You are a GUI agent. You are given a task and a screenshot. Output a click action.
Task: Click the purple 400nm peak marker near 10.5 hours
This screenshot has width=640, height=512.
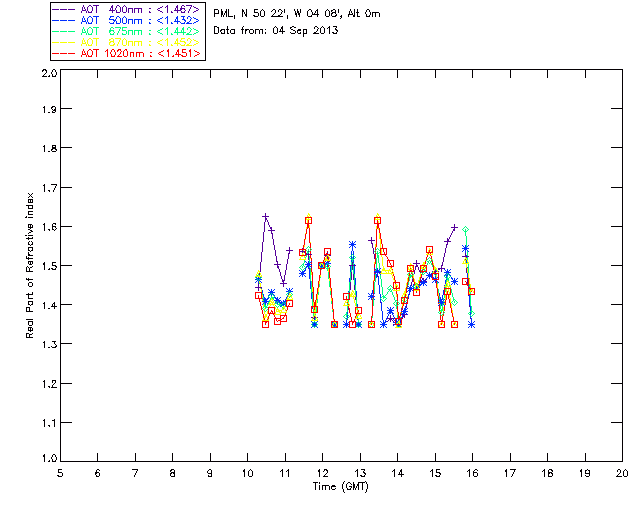(265, 216)
